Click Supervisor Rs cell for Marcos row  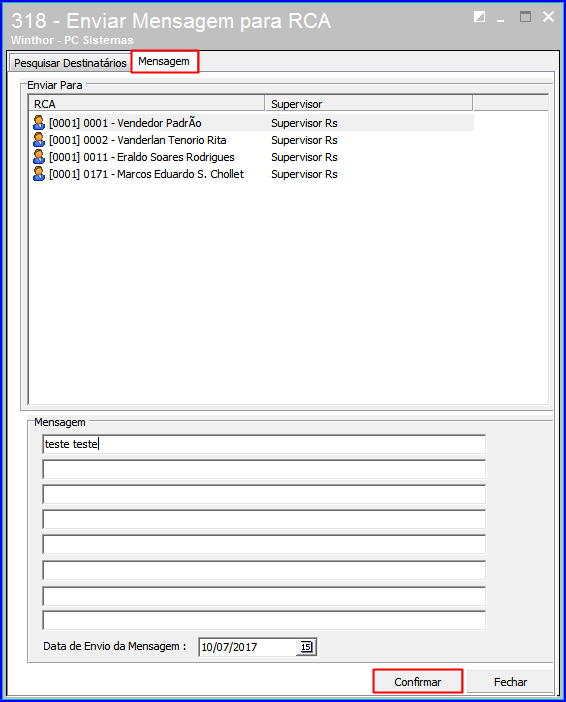(x=304, y=174)
